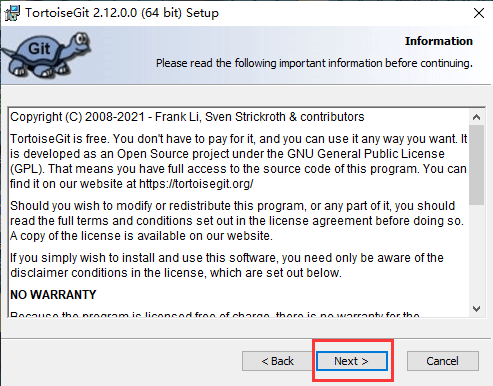This screenshot has height=386, width=493.
Task: Click the license text scrollbar thumb
Action: [x=476, y=165]
